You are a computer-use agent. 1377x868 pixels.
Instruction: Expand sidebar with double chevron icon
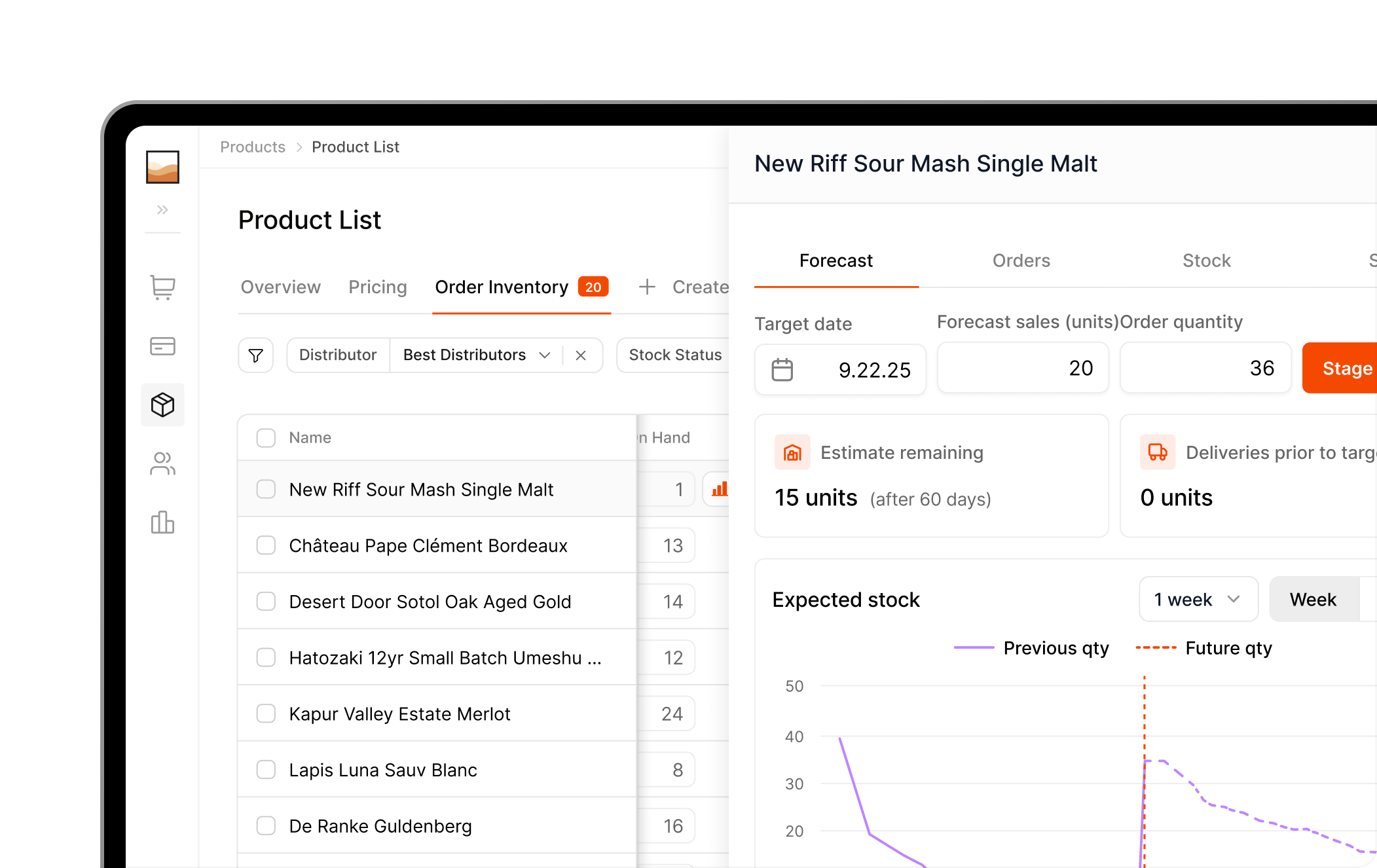coord(162,210)
